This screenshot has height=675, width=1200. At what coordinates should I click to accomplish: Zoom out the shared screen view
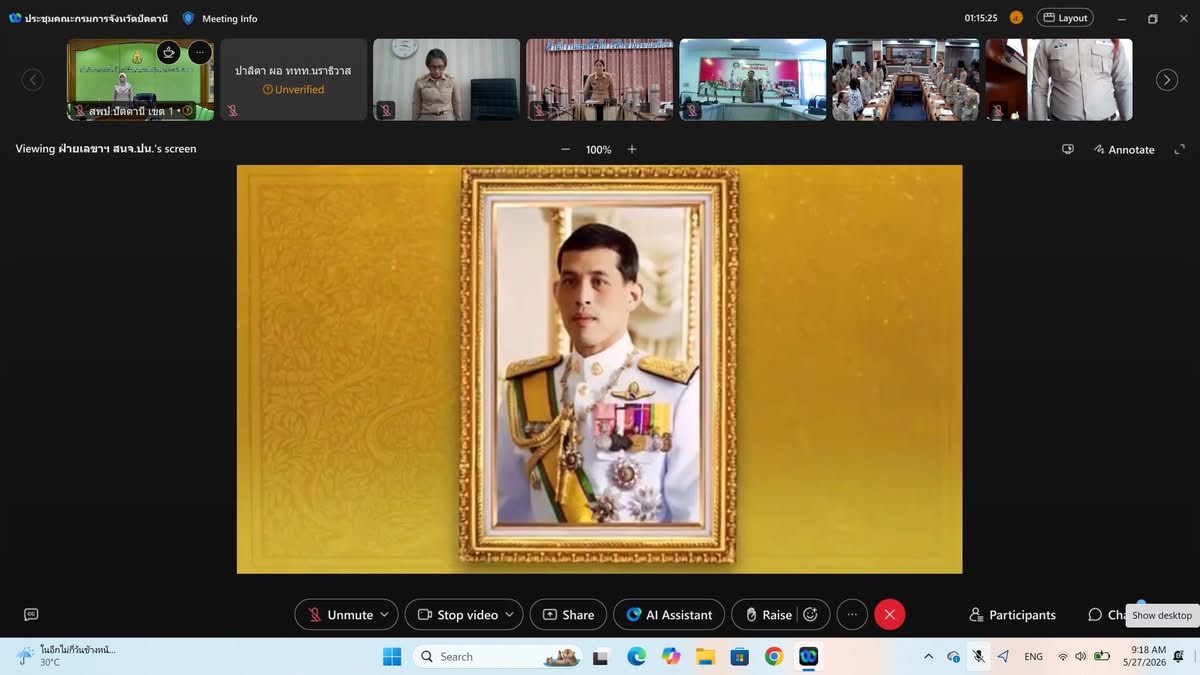(565, 149)
